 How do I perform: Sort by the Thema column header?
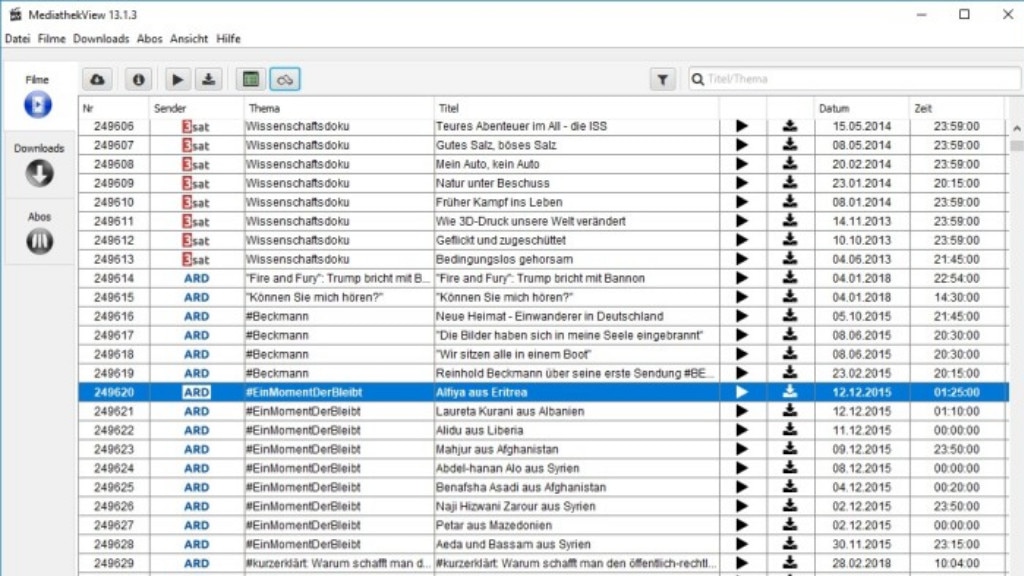tap(339, 108)
